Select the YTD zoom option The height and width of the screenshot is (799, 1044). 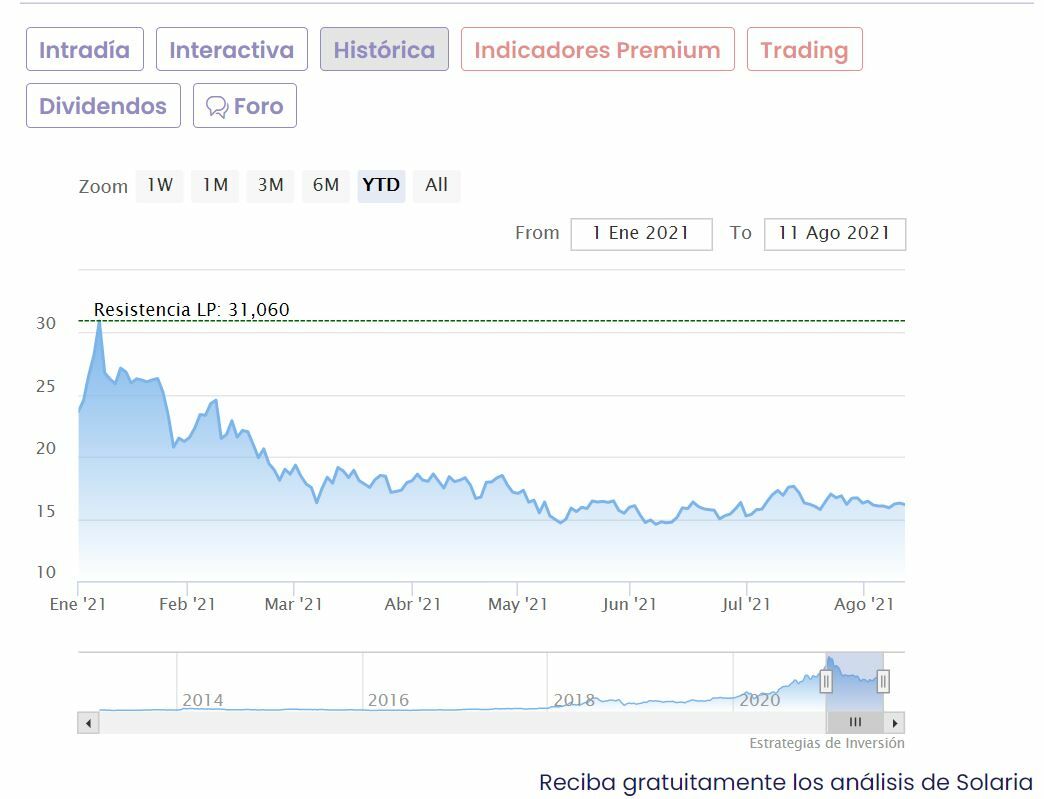coord(381,185)
